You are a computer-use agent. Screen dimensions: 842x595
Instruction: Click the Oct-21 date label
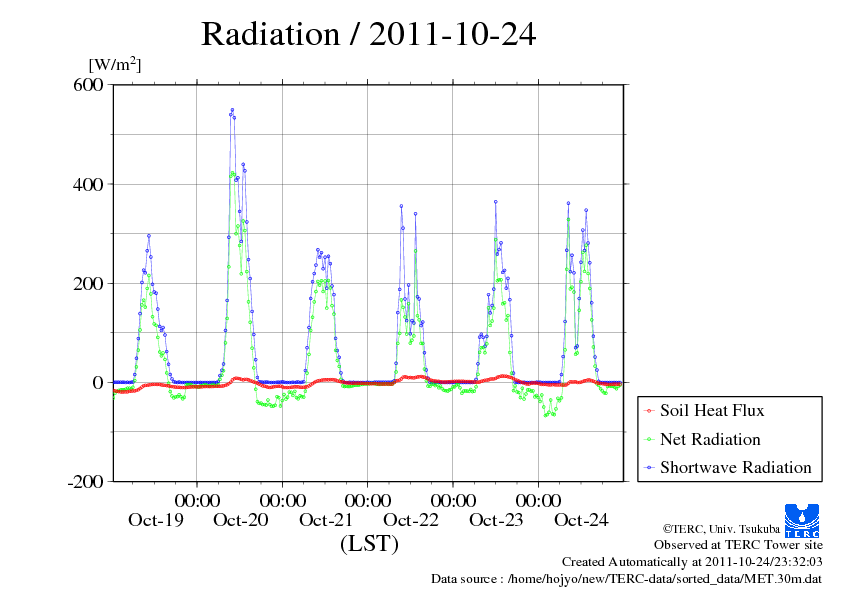coord(326,520)
